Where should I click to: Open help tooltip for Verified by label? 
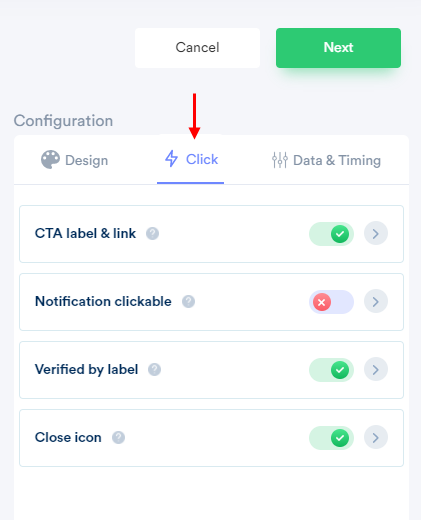click(x=154, y=369)
